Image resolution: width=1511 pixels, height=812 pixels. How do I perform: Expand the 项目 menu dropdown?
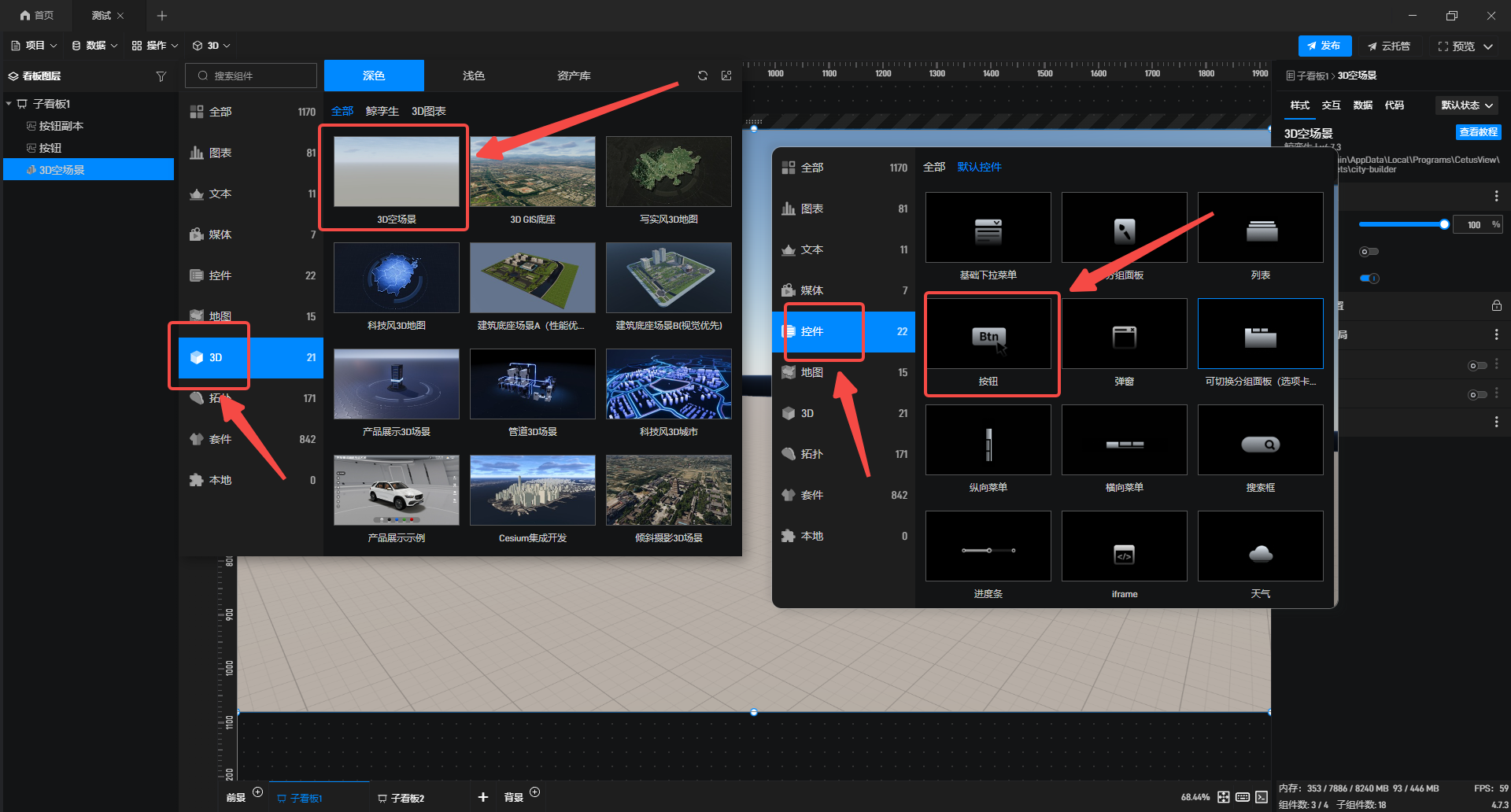35,46
